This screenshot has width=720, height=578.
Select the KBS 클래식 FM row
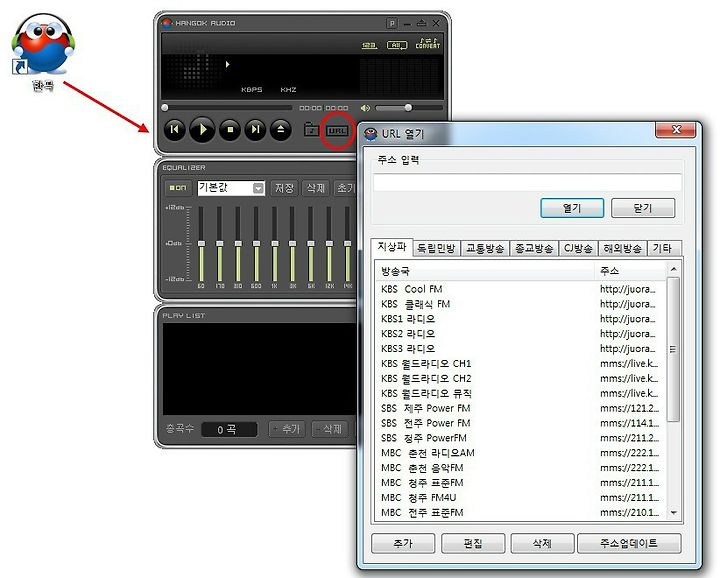click(x=520, y=304)
